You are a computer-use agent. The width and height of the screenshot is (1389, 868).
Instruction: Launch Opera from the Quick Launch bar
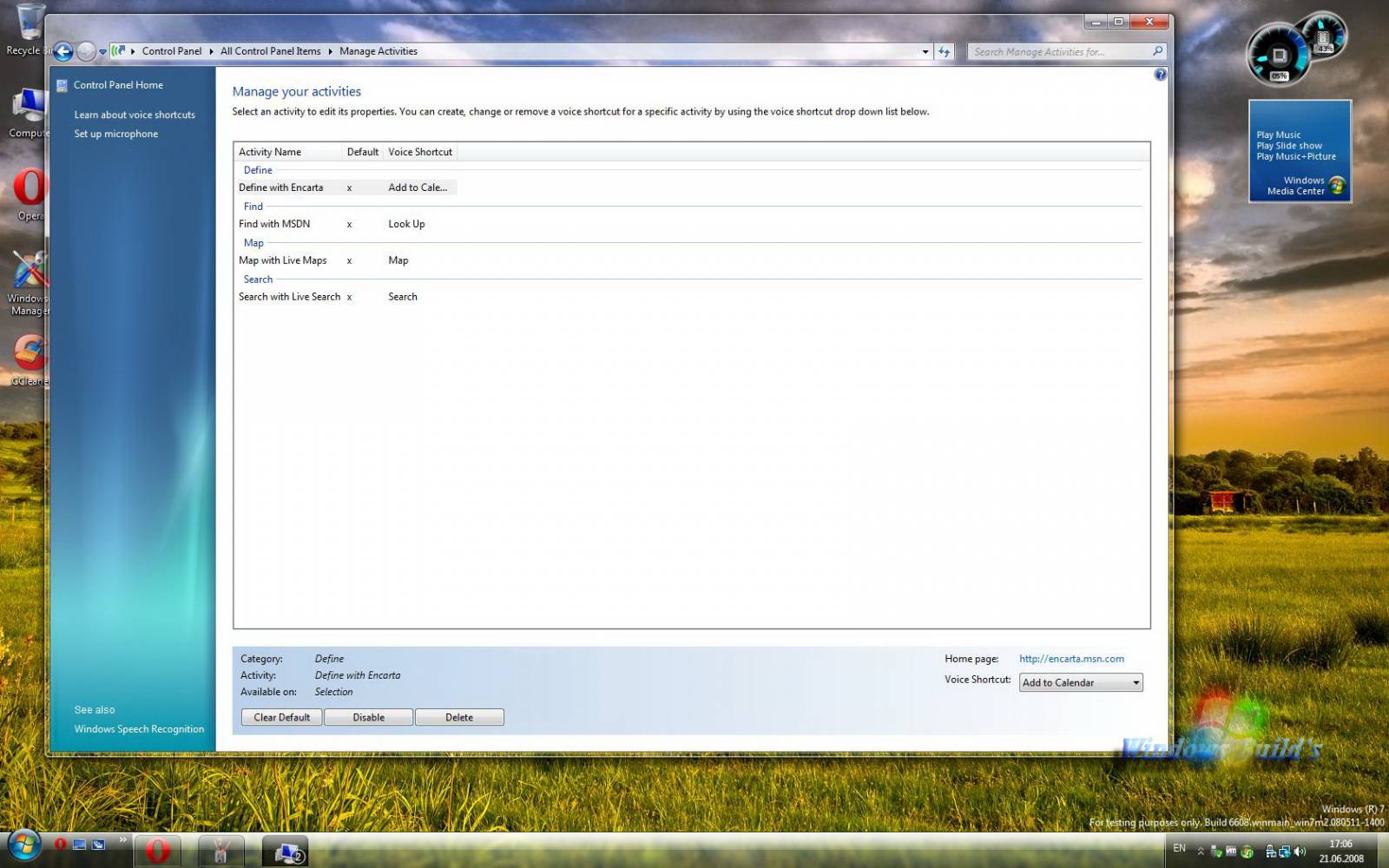(x=60, y=844)
